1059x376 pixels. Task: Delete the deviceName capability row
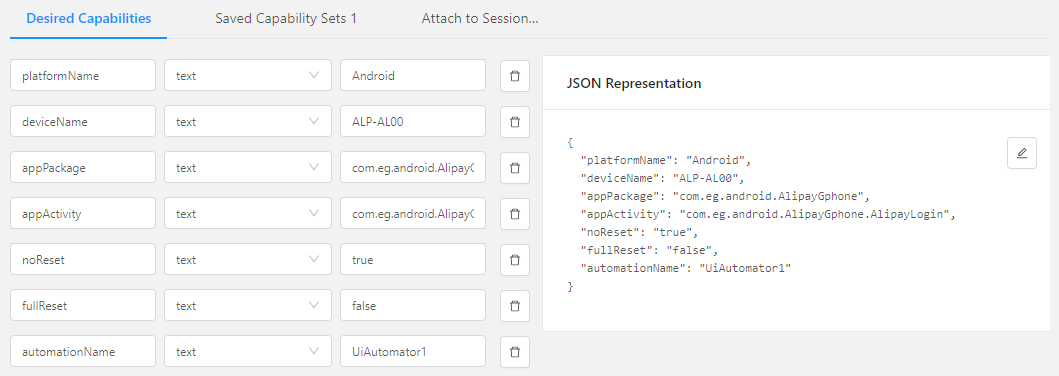(515, 122)
